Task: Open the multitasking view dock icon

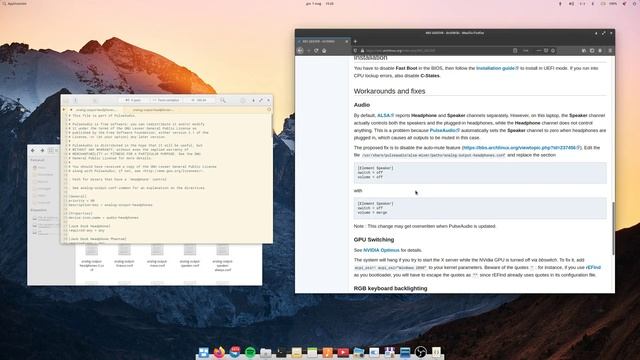Action: tap(203, 352)
